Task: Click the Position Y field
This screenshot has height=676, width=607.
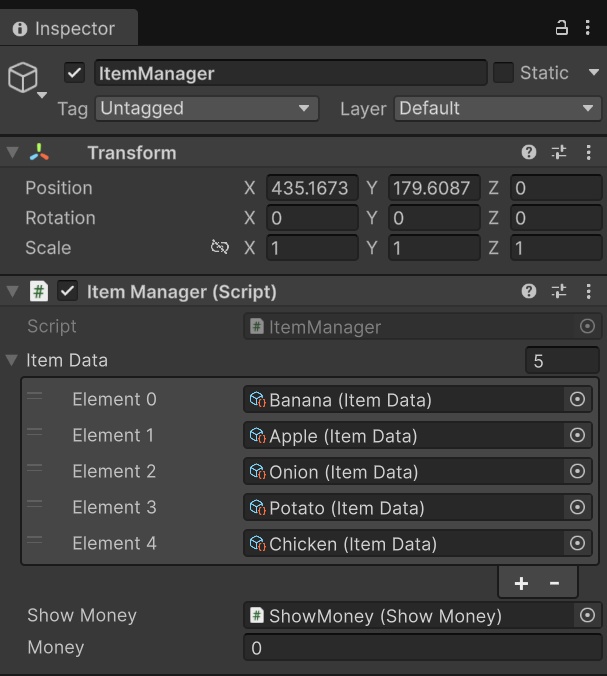Action: 434,188
